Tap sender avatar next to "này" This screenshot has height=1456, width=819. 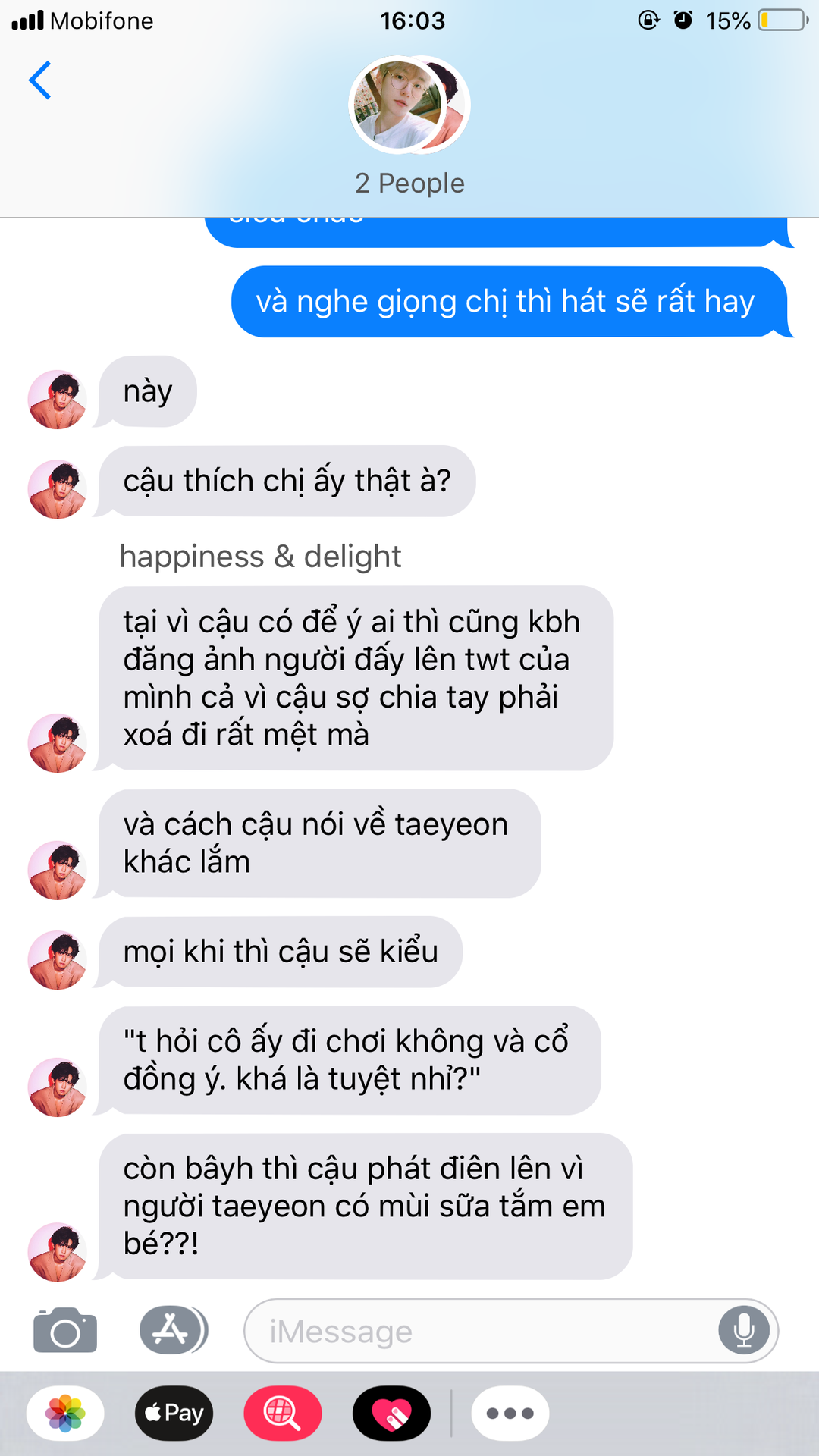[x=58, y=400]
